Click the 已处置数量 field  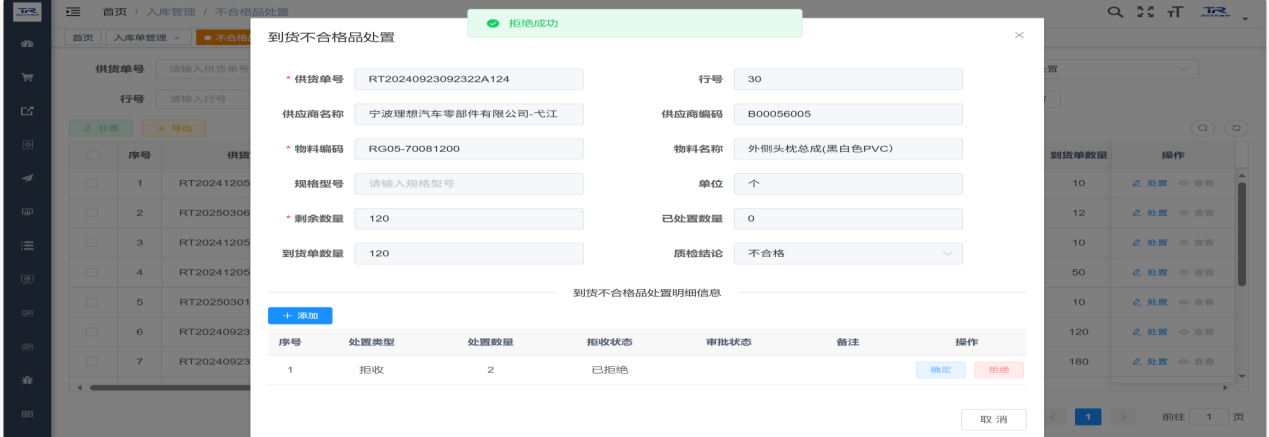tap(848, 219)
